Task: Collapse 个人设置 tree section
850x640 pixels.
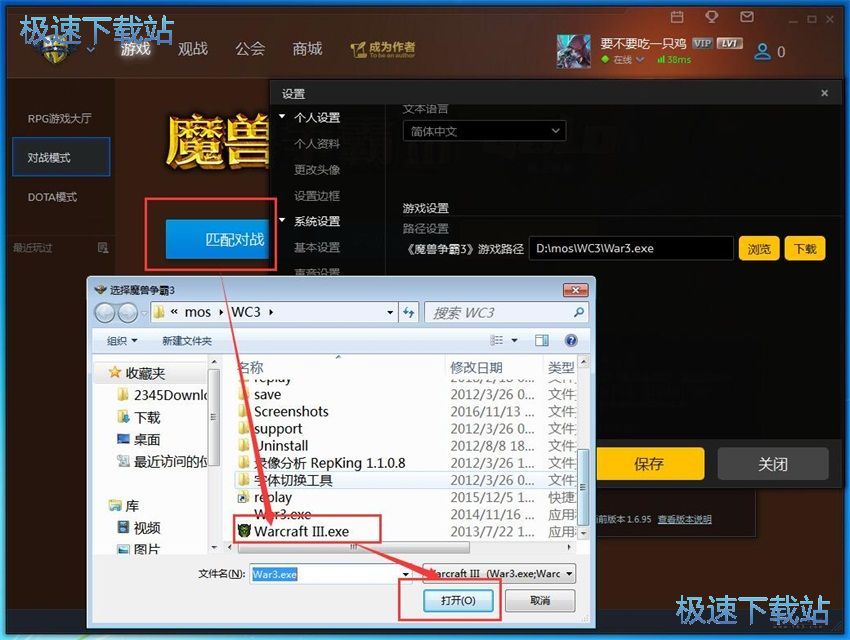Action: [x=282, y=117]
